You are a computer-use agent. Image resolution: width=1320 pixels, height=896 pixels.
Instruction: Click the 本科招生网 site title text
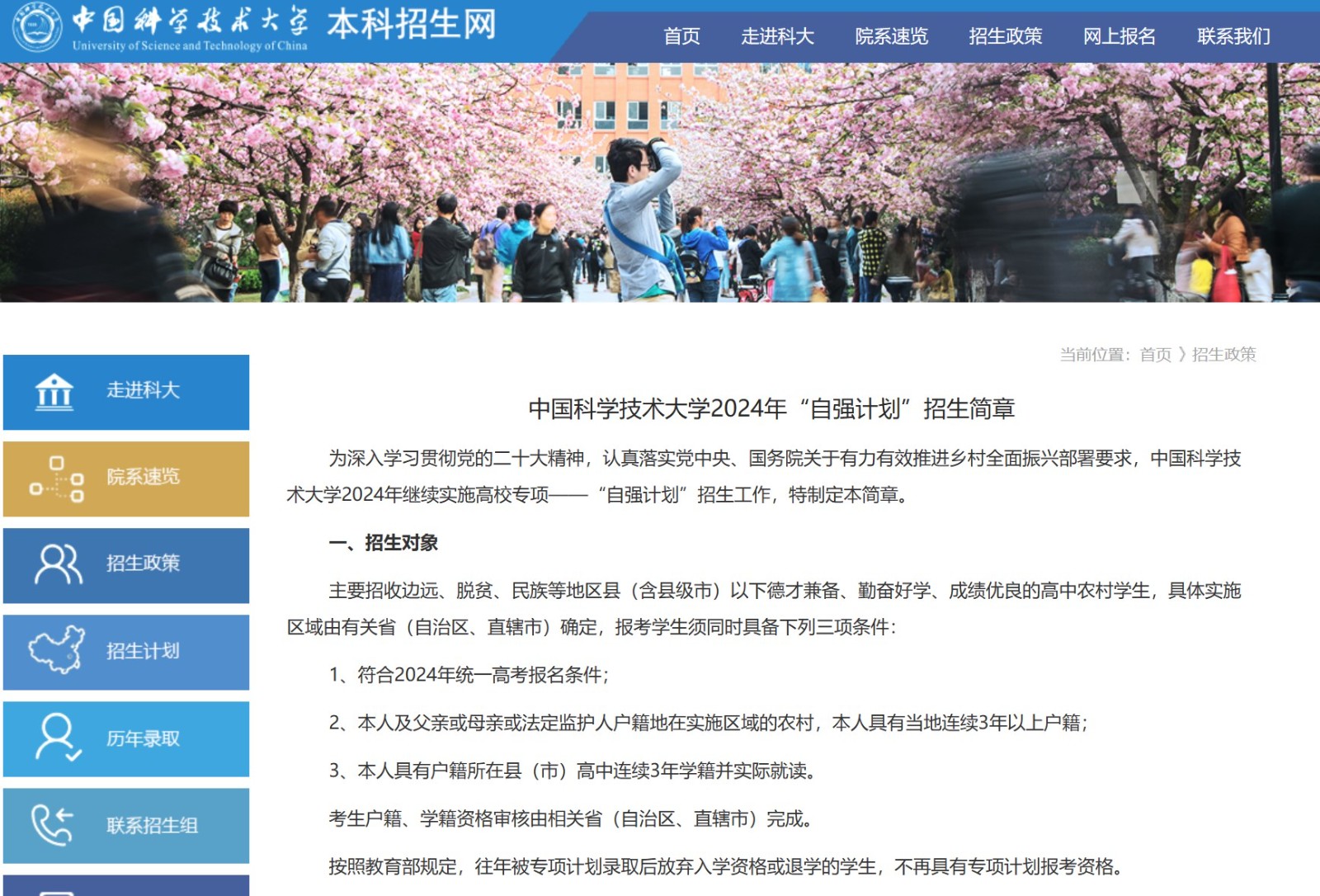click(x=412, y=25)
